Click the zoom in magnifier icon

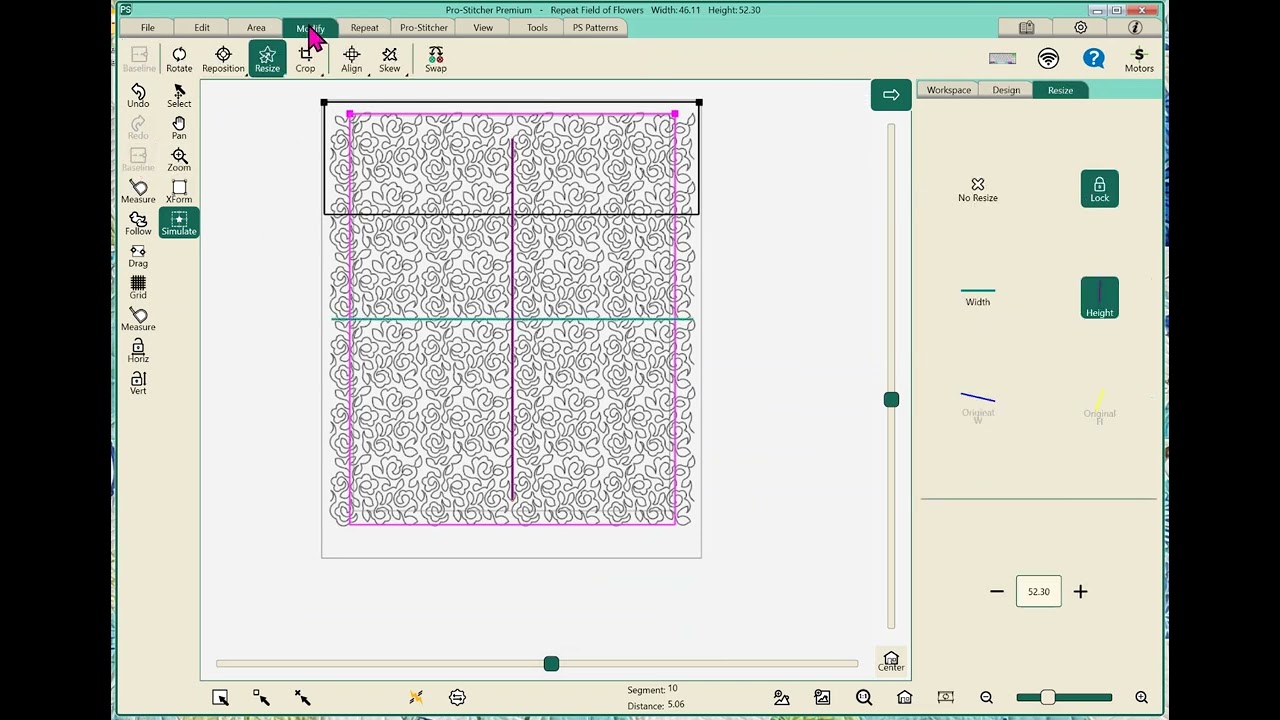pos(1141,697)
